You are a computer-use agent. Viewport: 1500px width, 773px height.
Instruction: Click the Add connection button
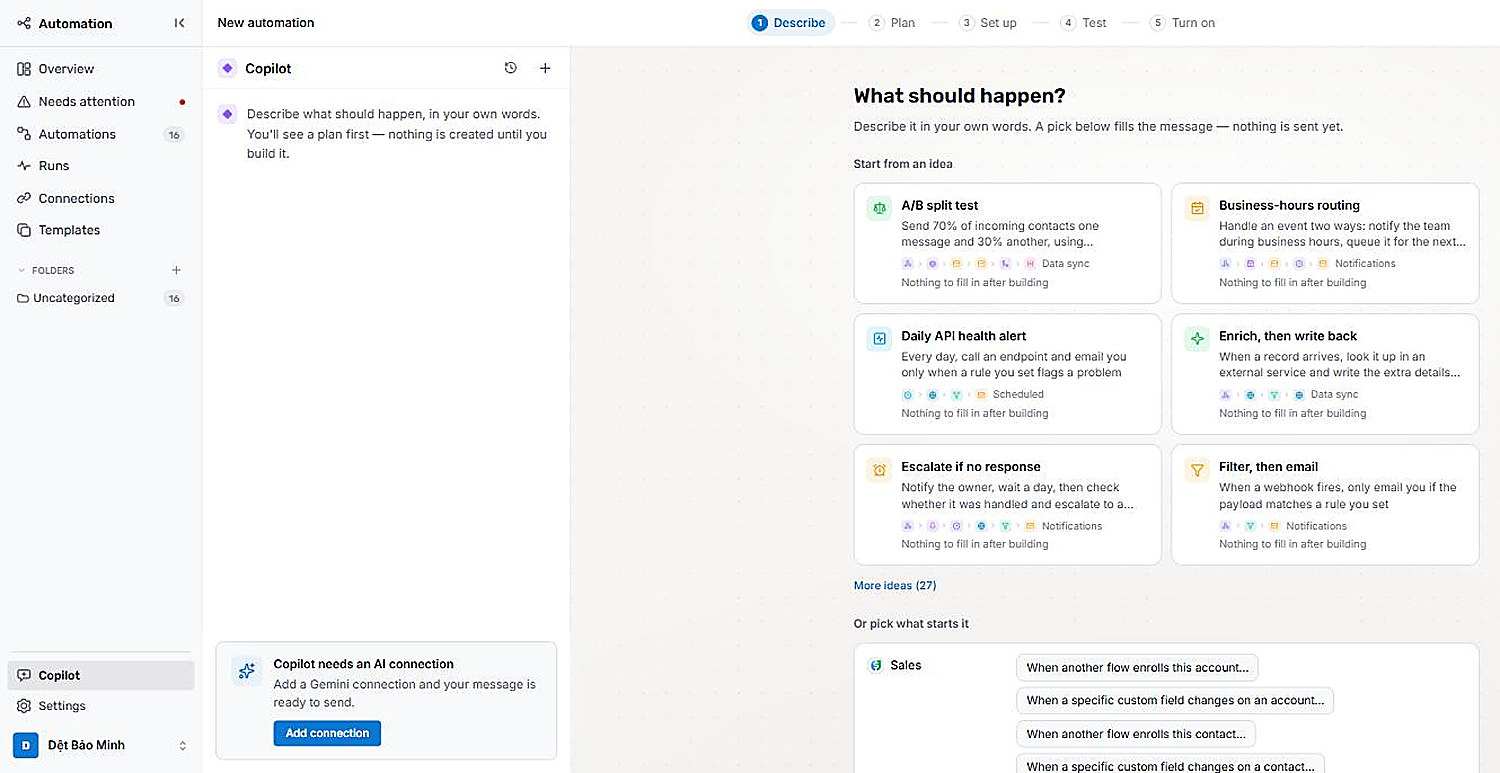tap(327, 733)
